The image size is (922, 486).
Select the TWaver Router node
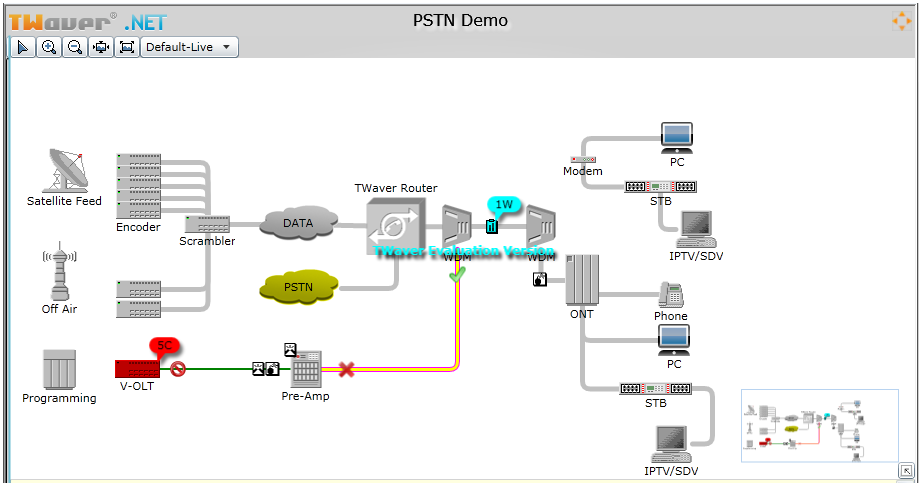coord(395,226)
